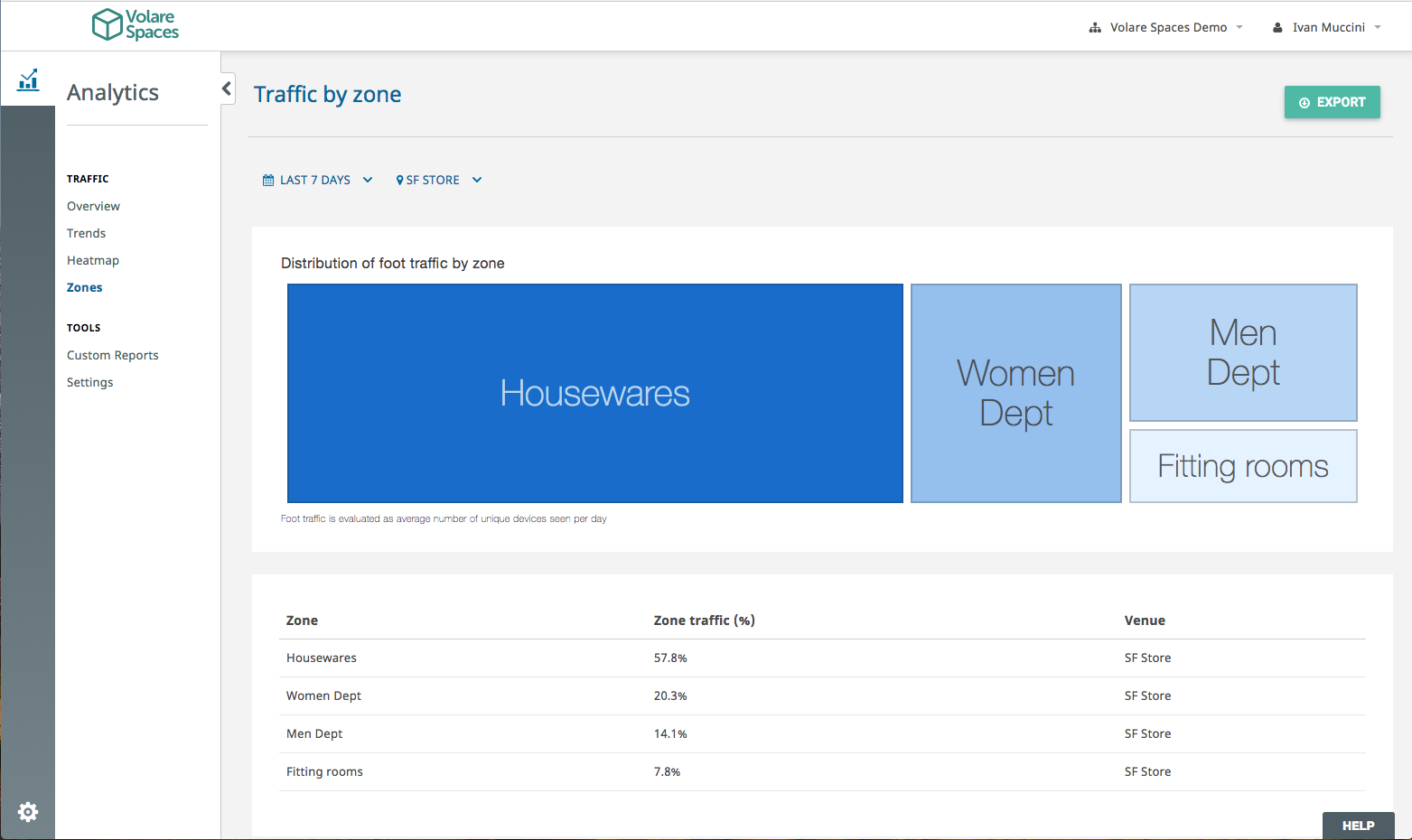Image resolution: width=1412 pixels, height=840 pixels.
Task: Open the Ivan Muccini user menu
Action: pyautogui.click(x=1327, y=28)
